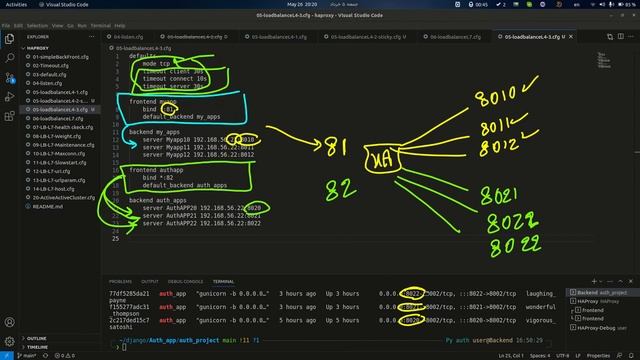Click the editor minimap
The image size is (640, 360).
tap(604, 60)
